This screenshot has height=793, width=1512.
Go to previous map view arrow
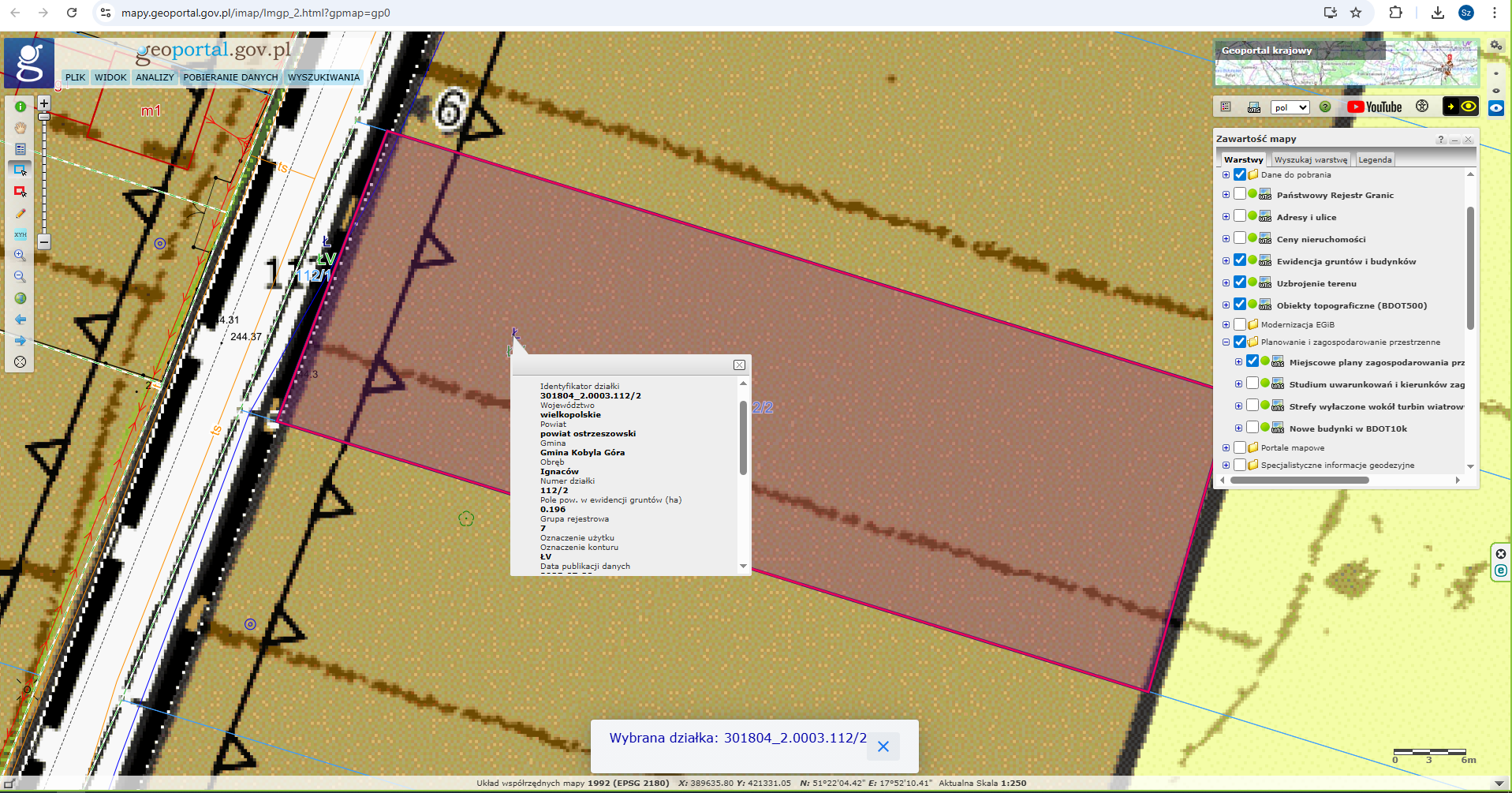coord(21,320)
